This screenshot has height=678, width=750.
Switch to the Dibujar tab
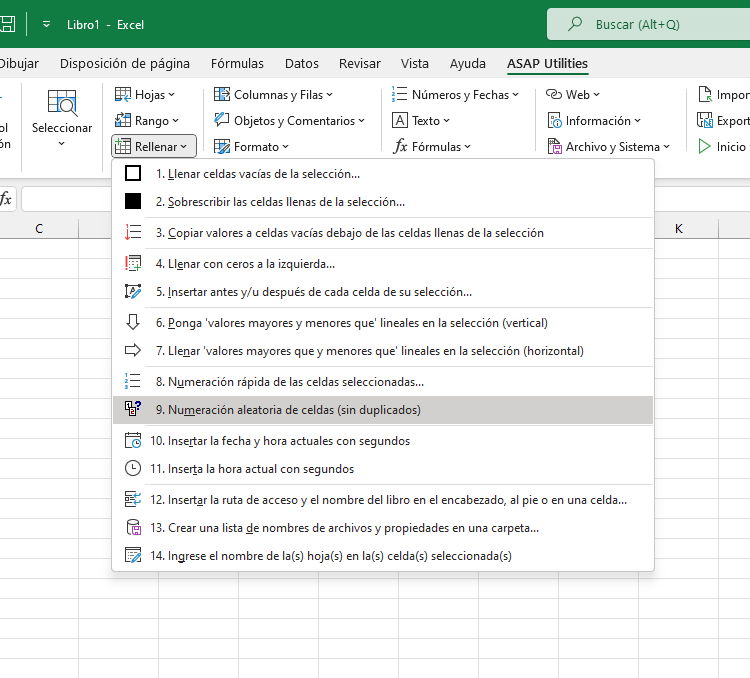(19, 63)
